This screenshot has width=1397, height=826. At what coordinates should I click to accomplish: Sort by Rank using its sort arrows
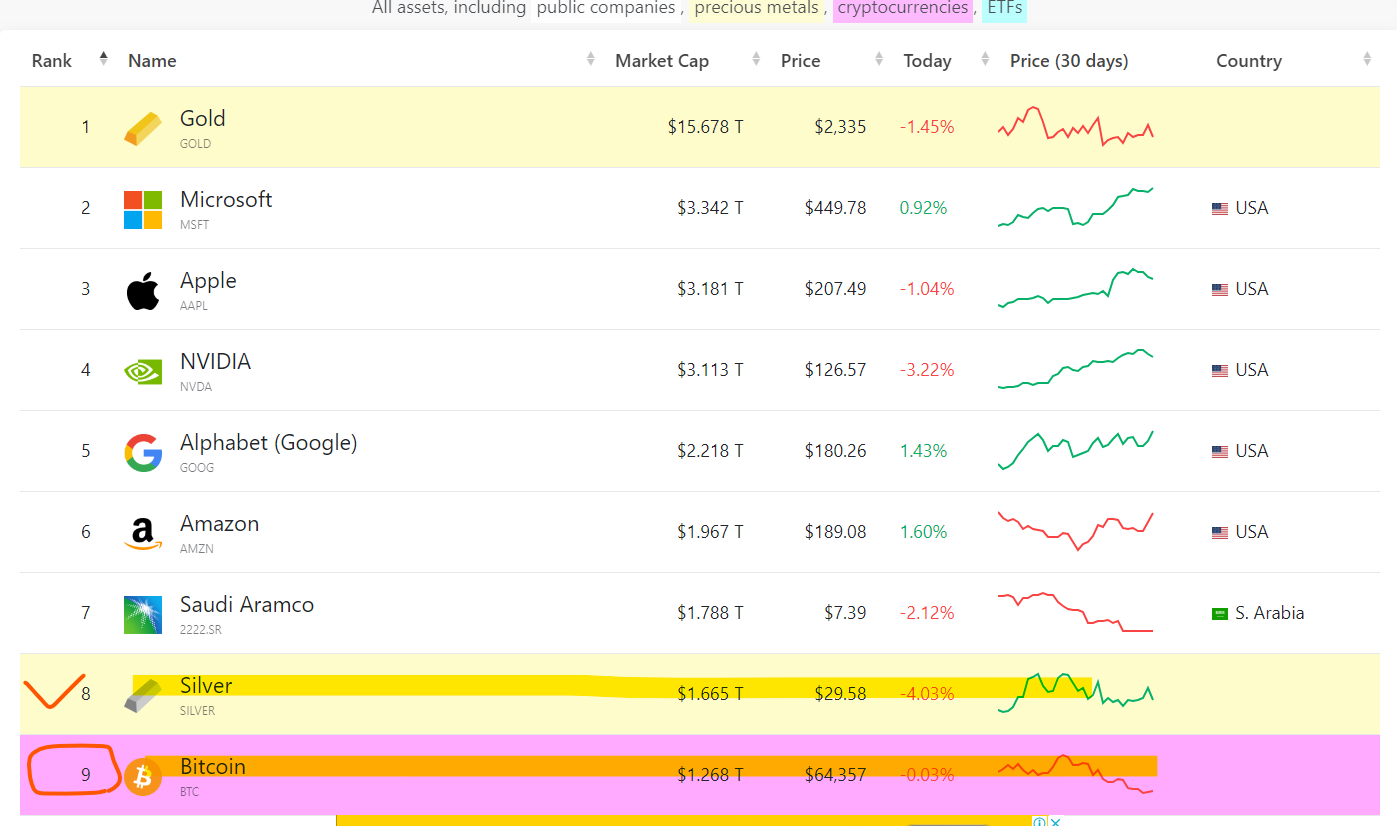click(103, 60)
